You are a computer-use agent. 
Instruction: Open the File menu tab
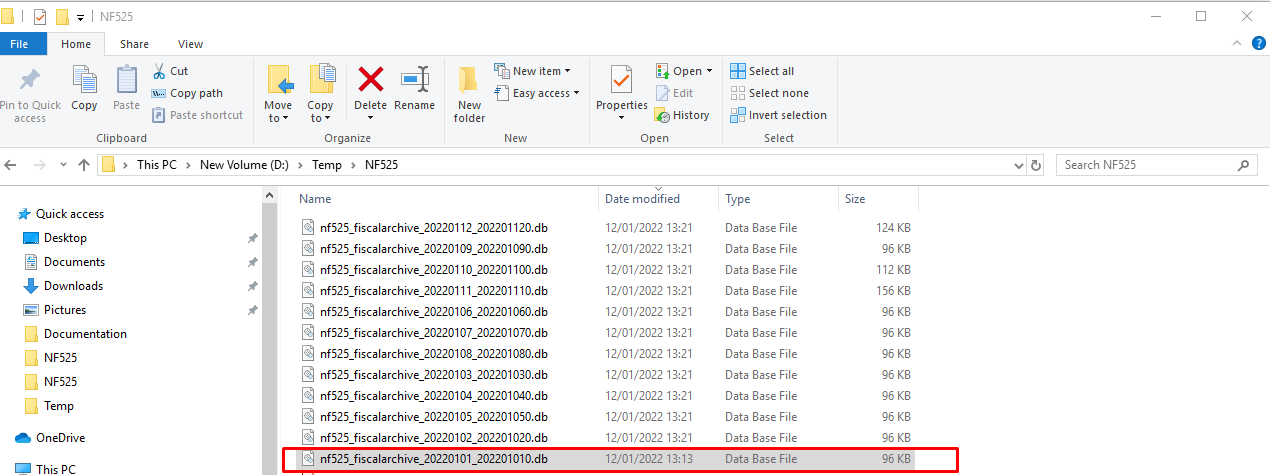pyautogui.click(x=19, y=44)
